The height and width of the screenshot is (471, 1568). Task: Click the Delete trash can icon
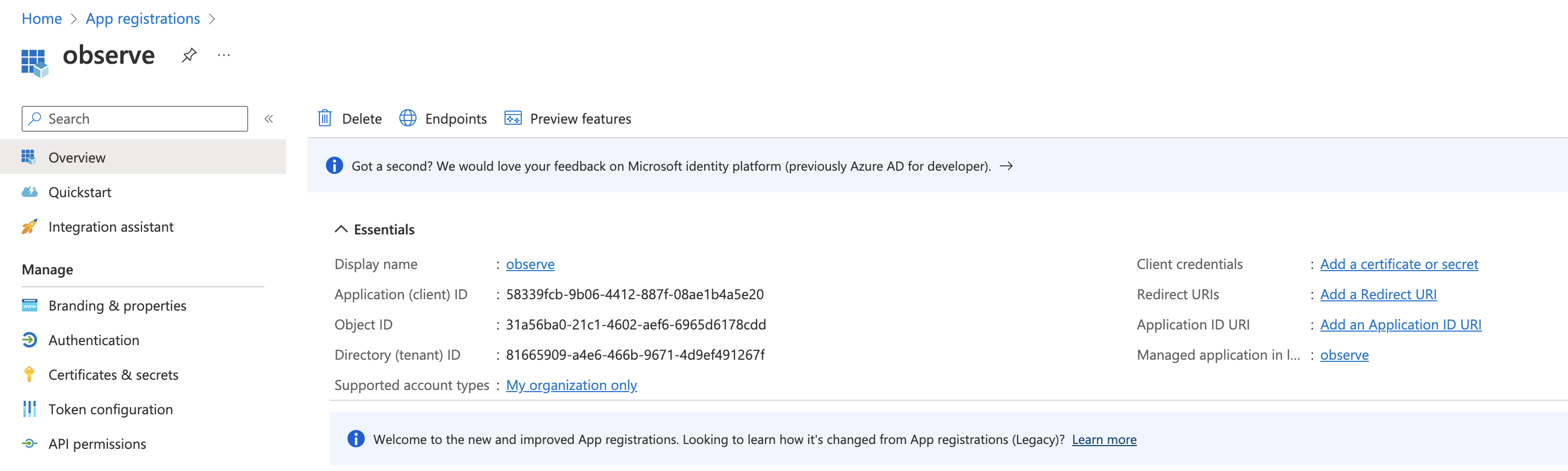tap(325, 118)
